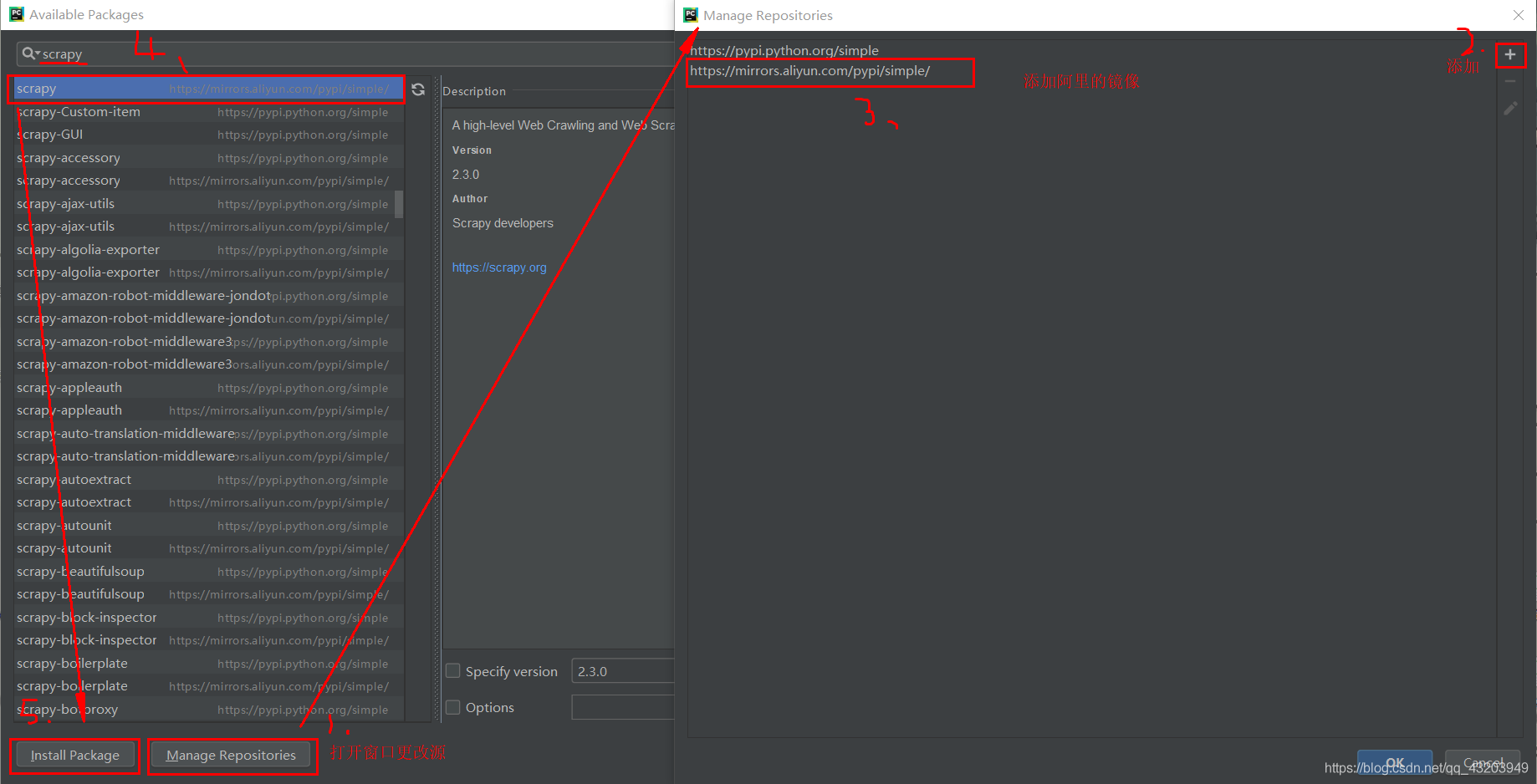
Task: Select scrapy-autoextract from pypi.python.org
Action: tap(209, 480)
